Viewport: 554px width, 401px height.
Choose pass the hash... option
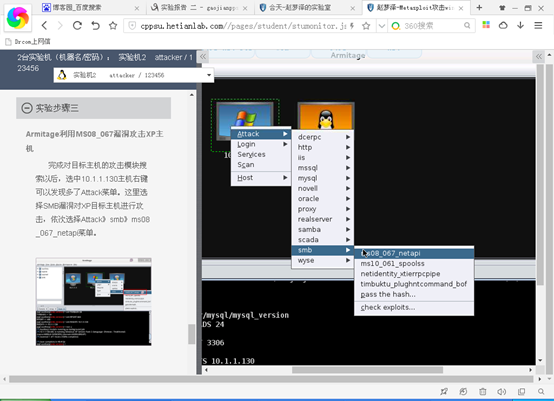click(414, 294)
